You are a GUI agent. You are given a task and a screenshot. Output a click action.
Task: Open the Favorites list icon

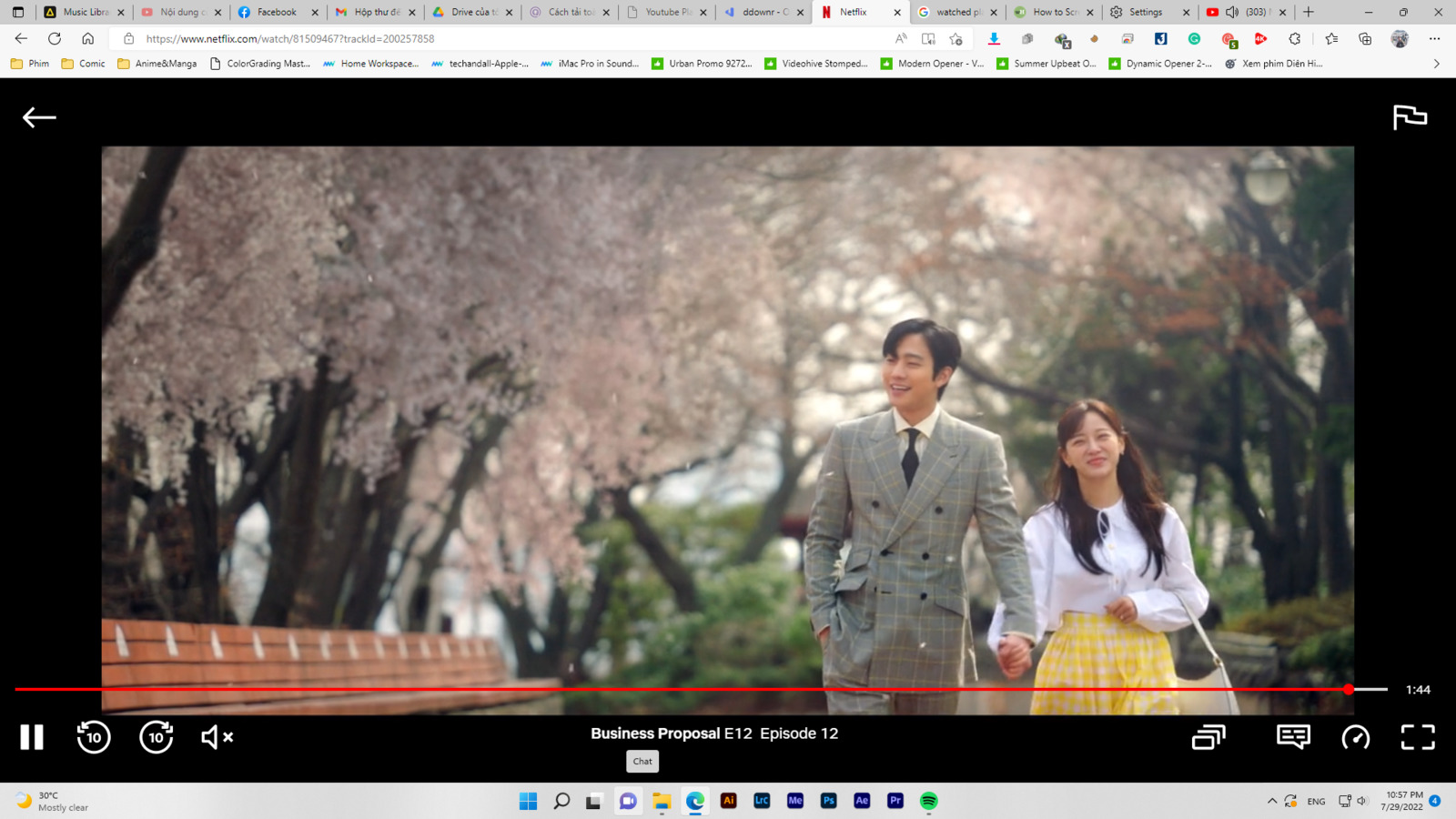(x=1331, y=39)
